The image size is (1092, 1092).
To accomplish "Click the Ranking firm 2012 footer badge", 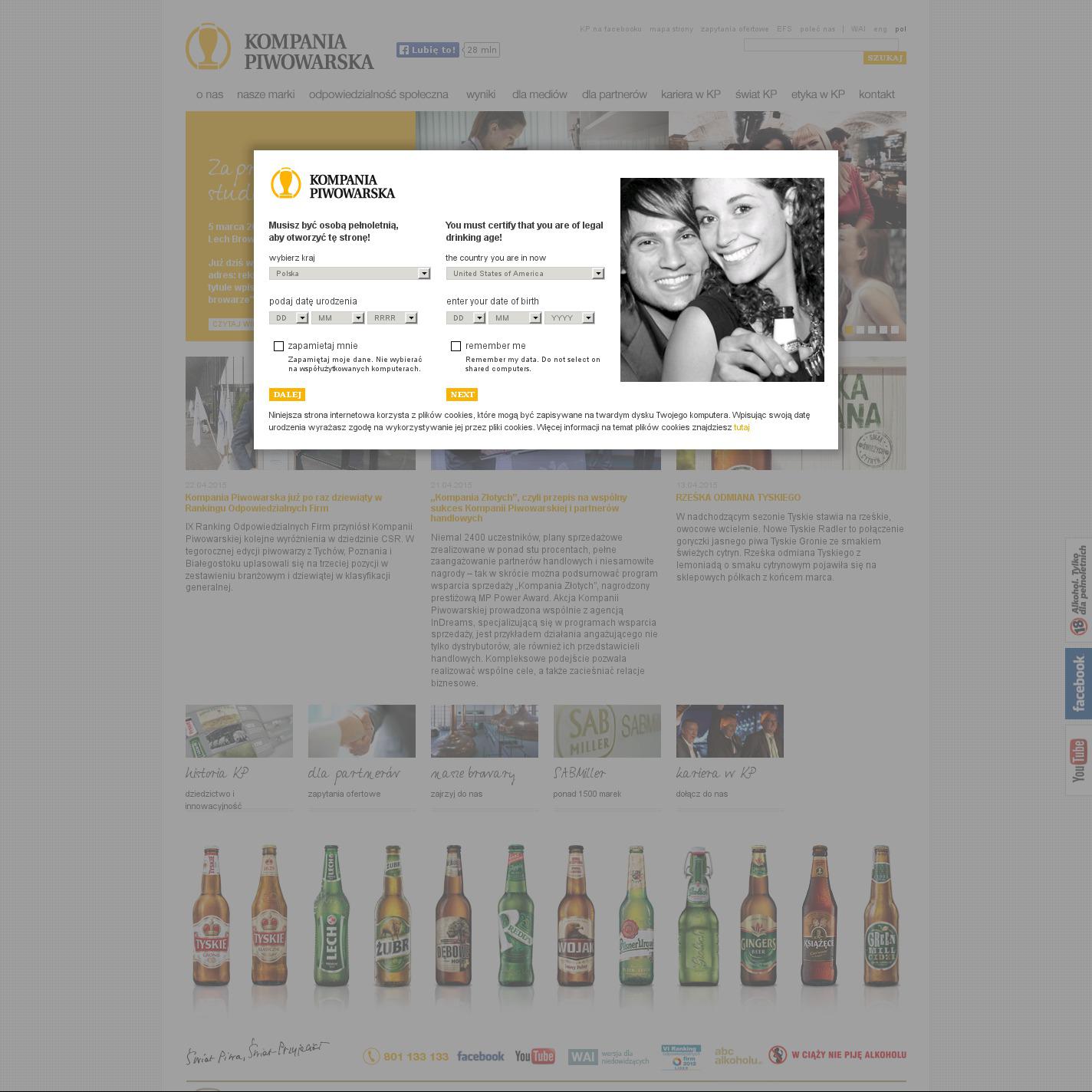I will [681, 1056].
